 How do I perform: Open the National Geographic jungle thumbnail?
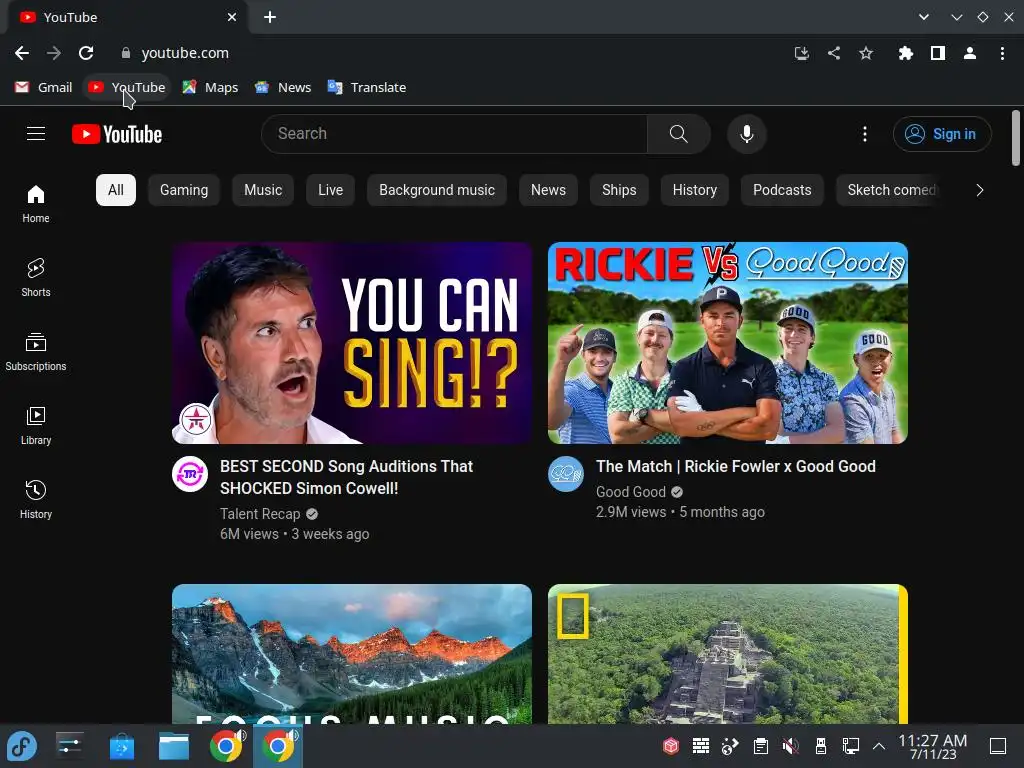coord(728,654)
